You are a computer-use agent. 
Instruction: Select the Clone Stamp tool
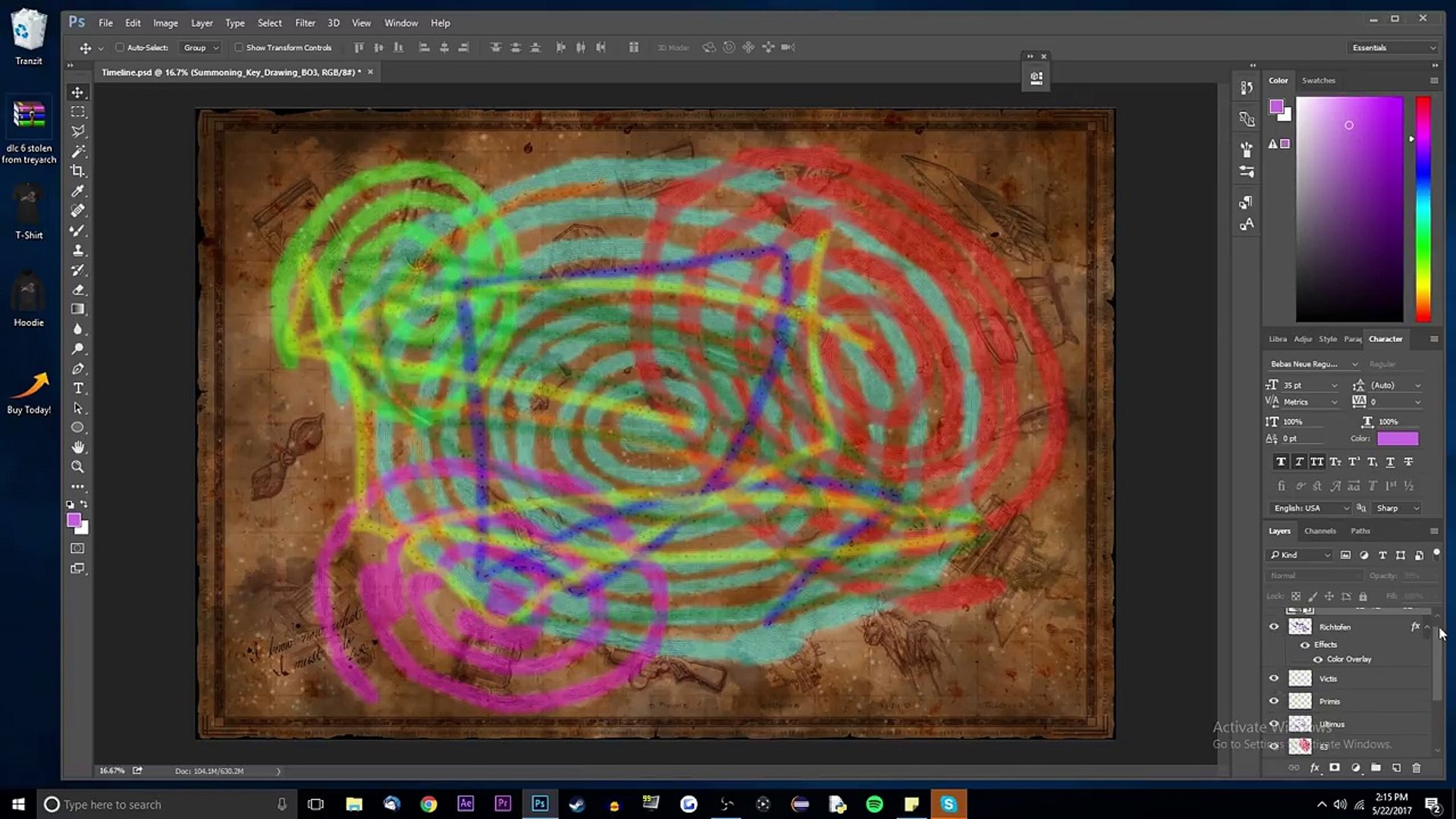(77, 250)
